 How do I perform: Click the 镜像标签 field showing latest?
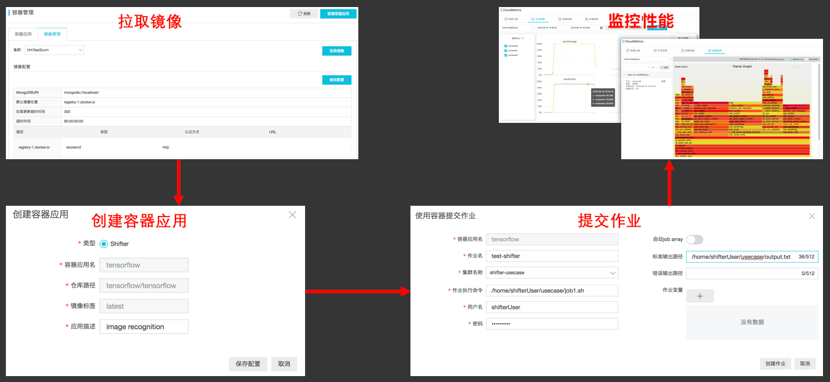[x=144, y=306]
